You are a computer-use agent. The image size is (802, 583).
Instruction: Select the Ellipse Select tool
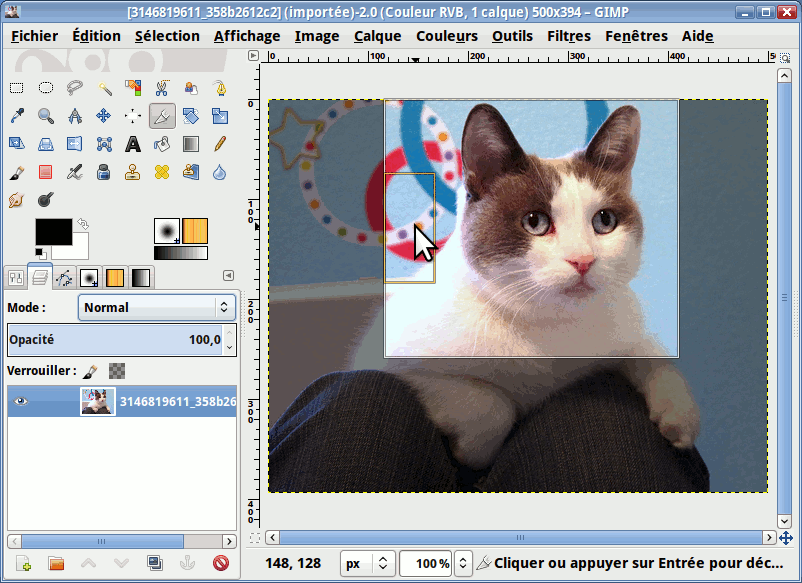(46, 88)
